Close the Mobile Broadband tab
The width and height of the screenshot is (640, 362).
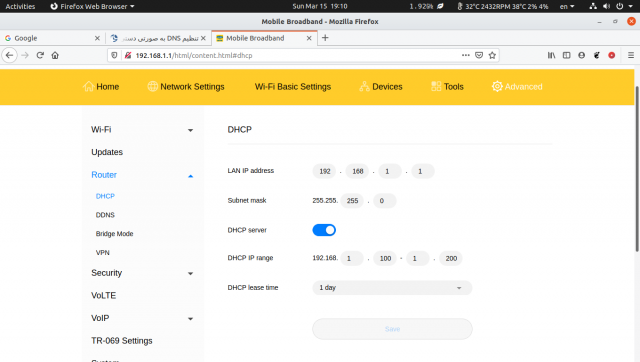tap(309, 38)
